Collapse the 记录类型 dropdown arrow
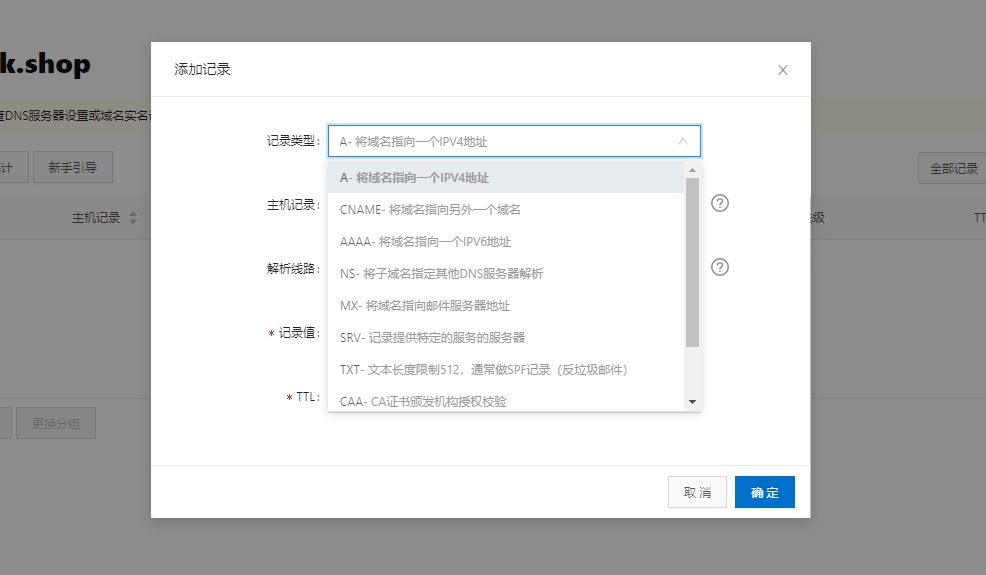 [x=682, y=142]
